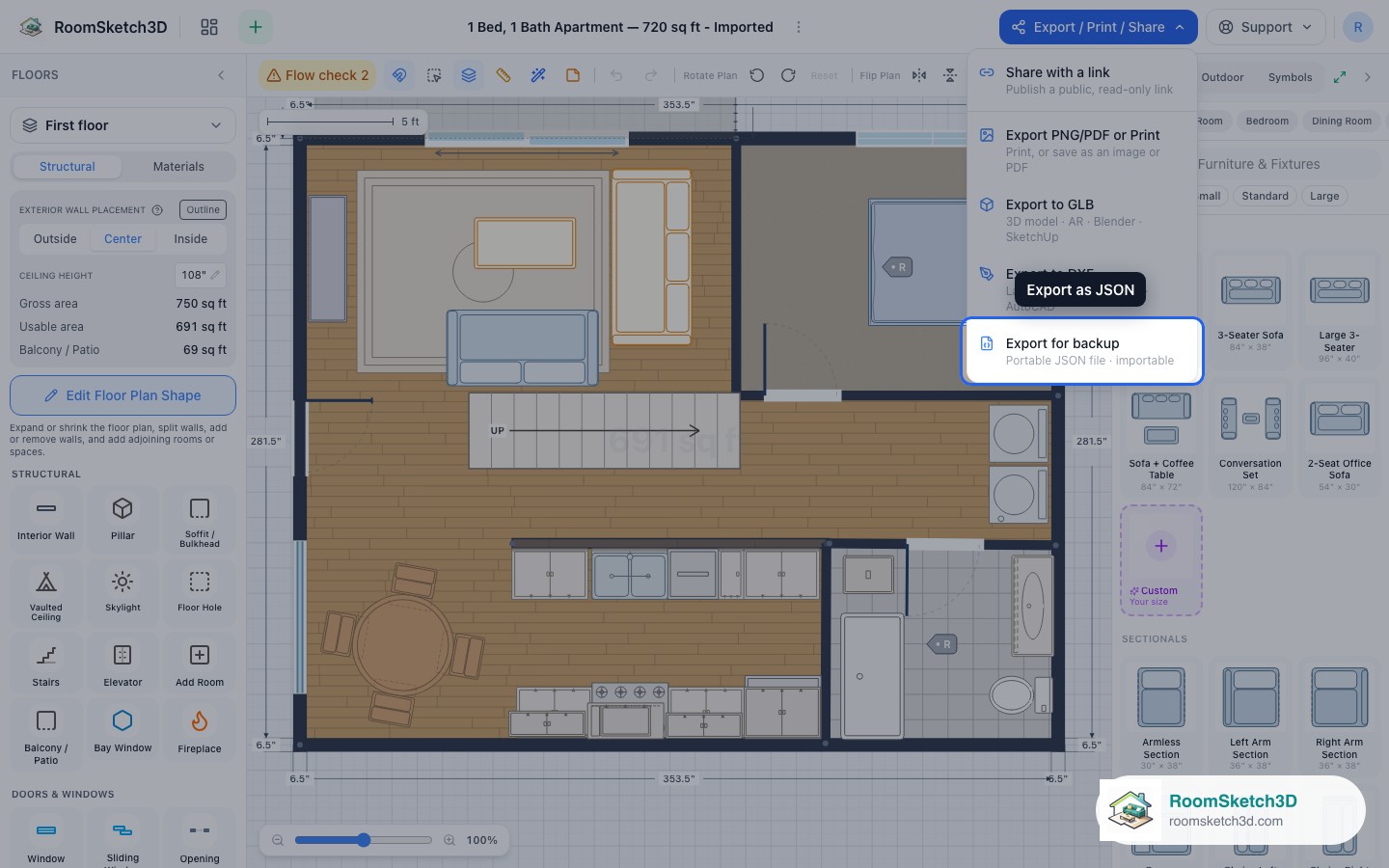Rotate the plan clockwise
The image size is (1389, 868).
coord(788,75)
